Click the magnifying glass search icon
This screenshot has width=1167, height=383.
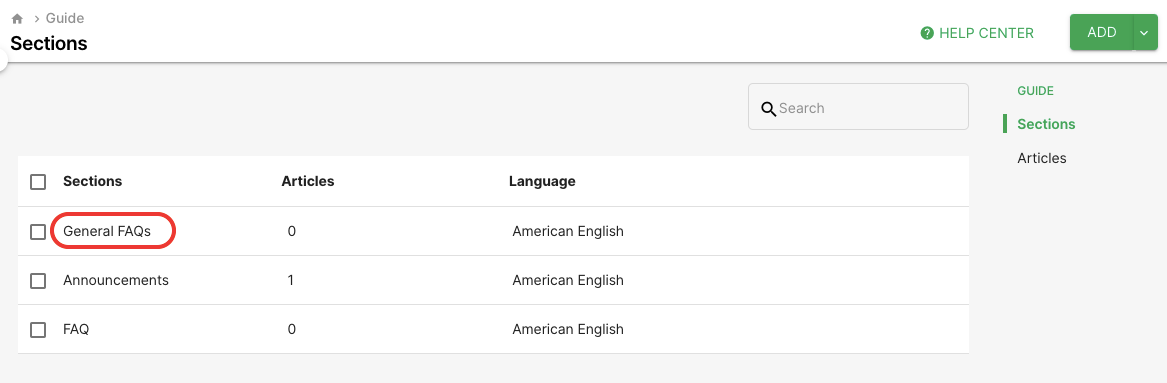tap(769, 109)
